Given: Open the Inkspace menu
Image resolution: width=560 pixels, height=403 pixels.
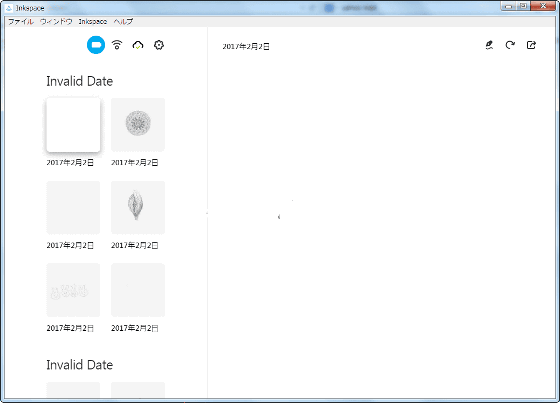Looking at the screenshot, I should (93, 21).
